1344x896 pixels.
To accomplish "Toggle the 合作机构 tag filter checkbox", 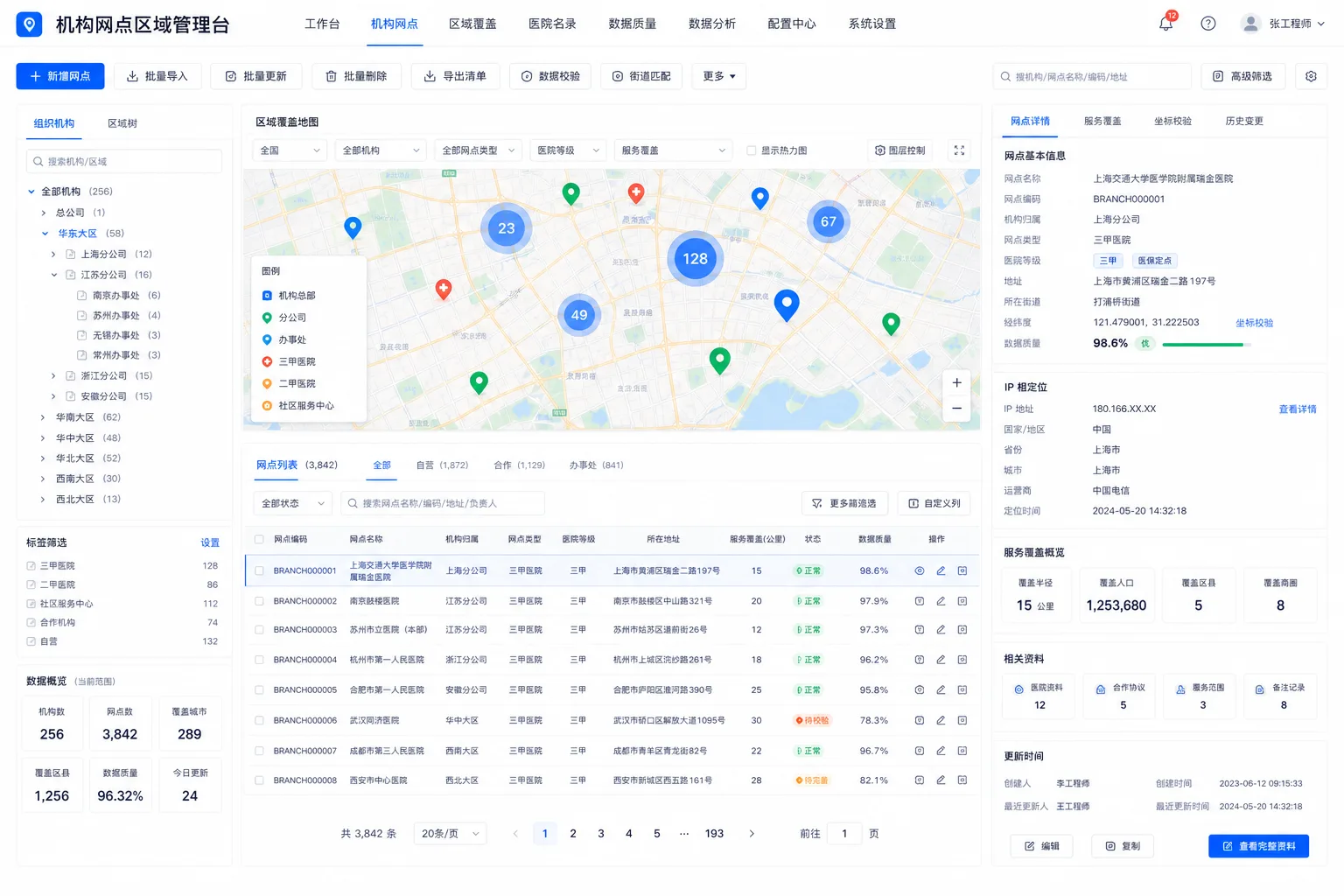I will [x=31, y=622].
